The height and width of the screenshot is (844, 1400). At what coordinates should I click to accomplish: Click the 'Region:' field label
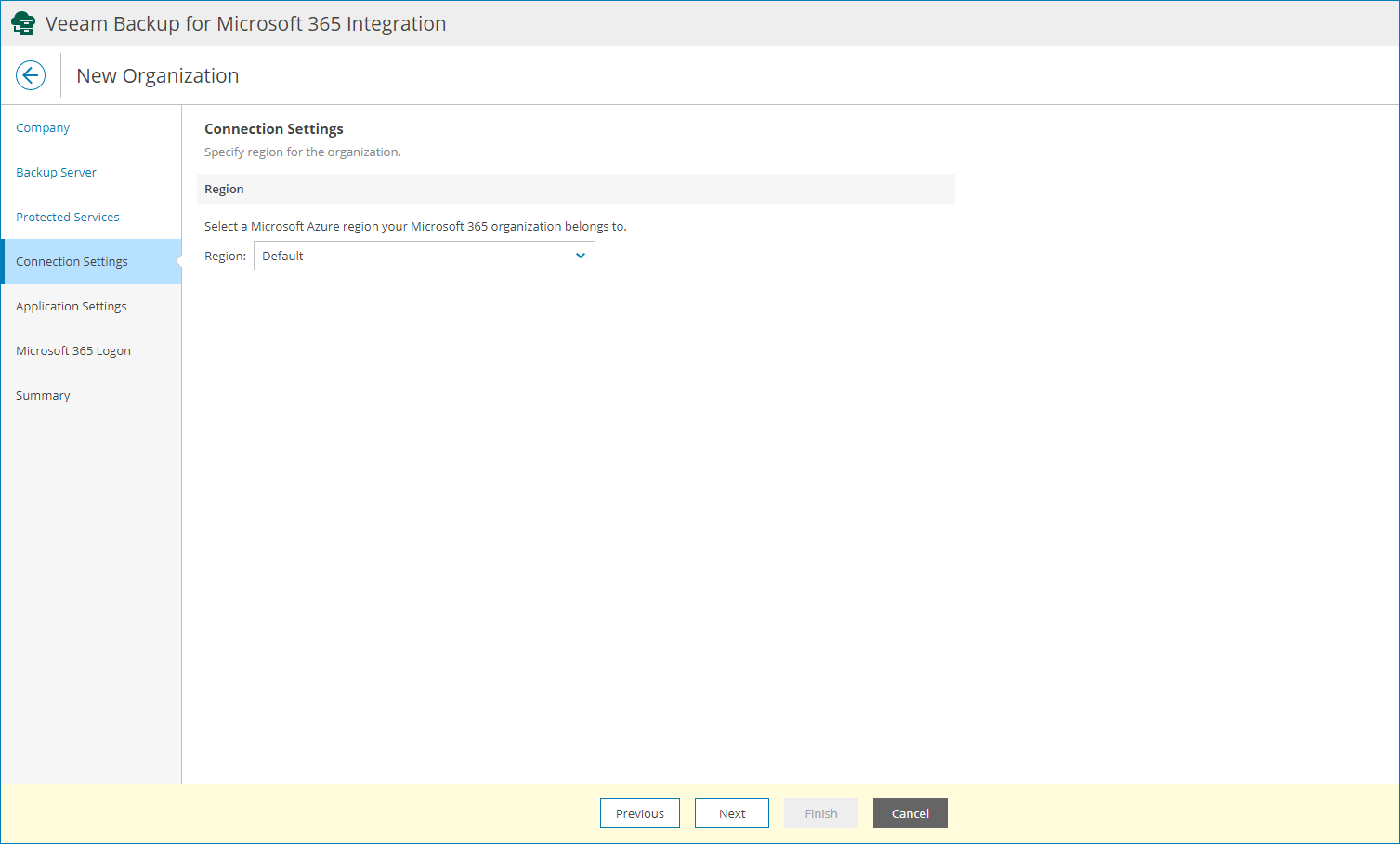pyautogui.click(x=225, y=257)
